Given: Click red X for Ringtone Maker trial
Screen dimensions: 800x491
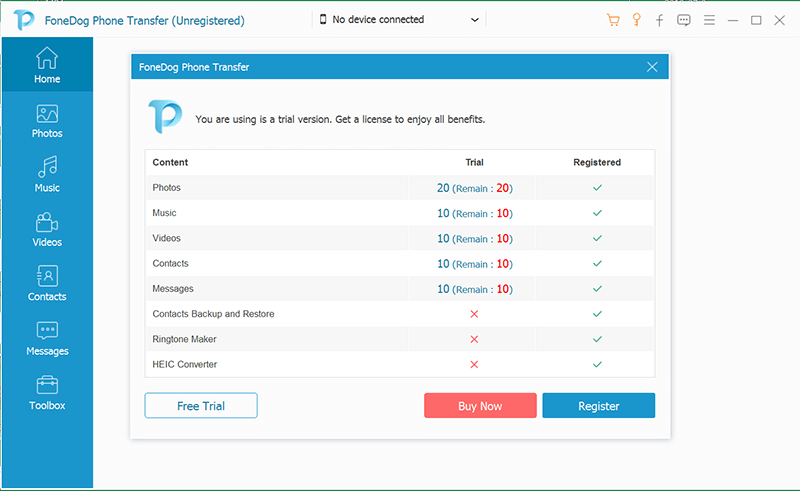Looking at the screenshot, I should click(x=474, y=339).
